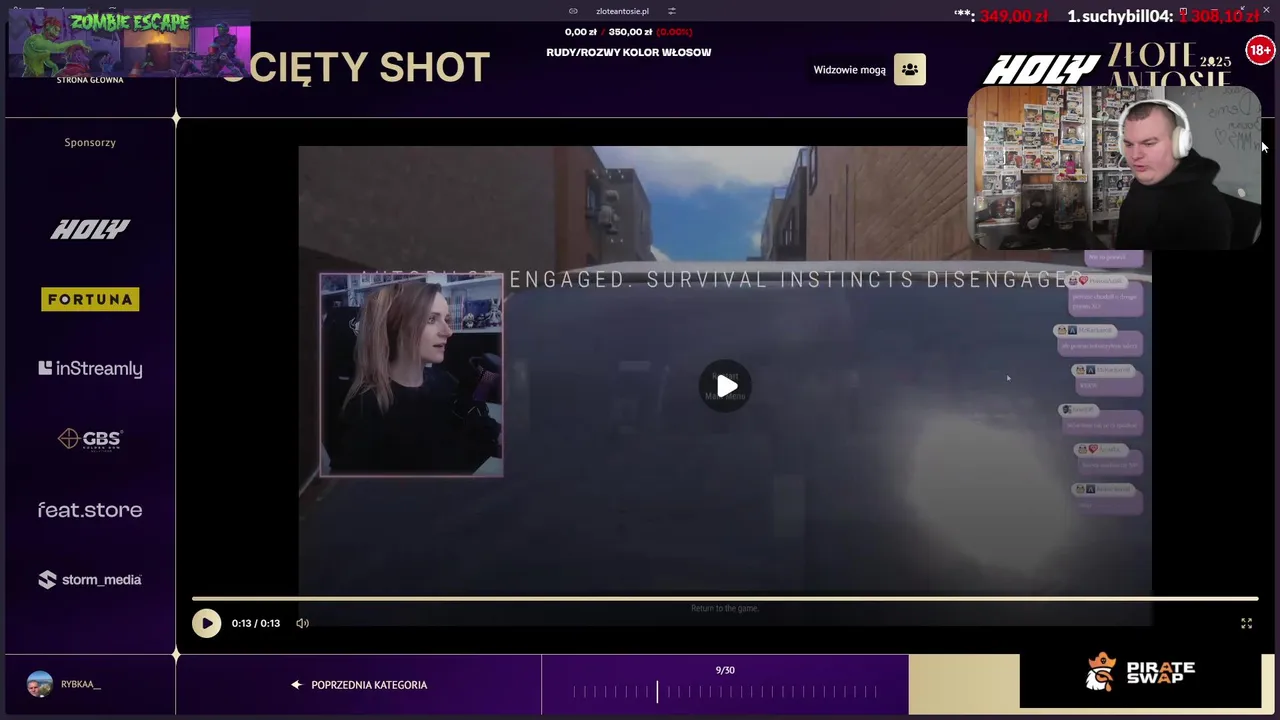Click the category progress marker at 9/30

[657, 691]
